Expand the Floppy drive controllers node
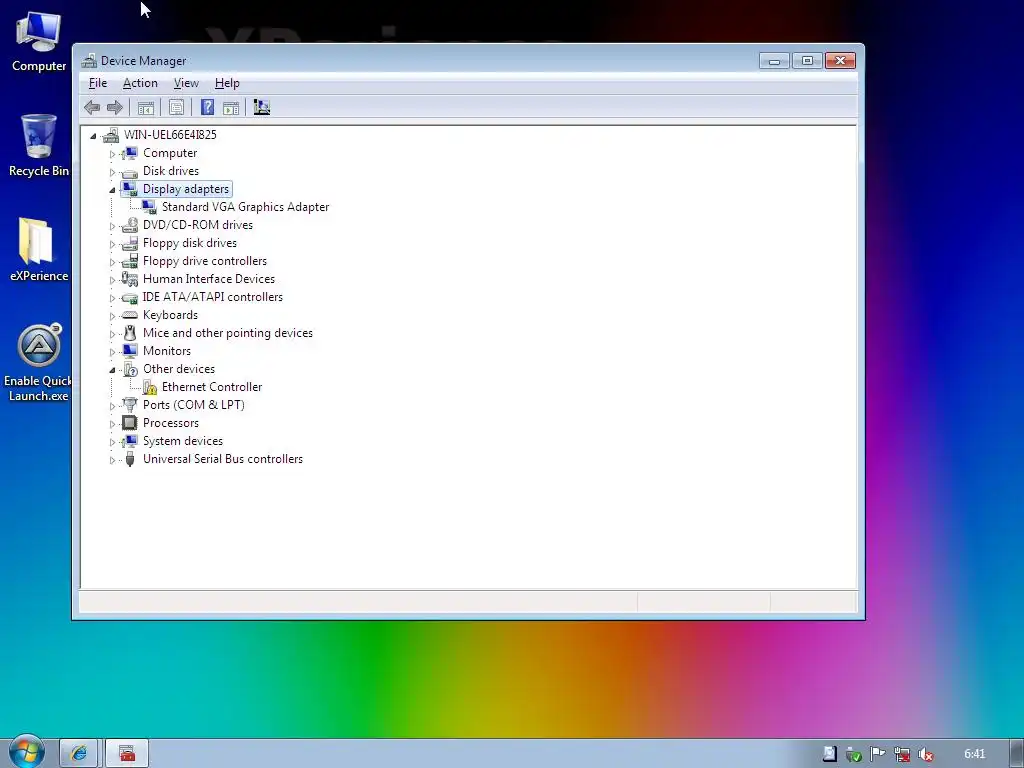Screen dimensions: 1024x768 [112, 262]
